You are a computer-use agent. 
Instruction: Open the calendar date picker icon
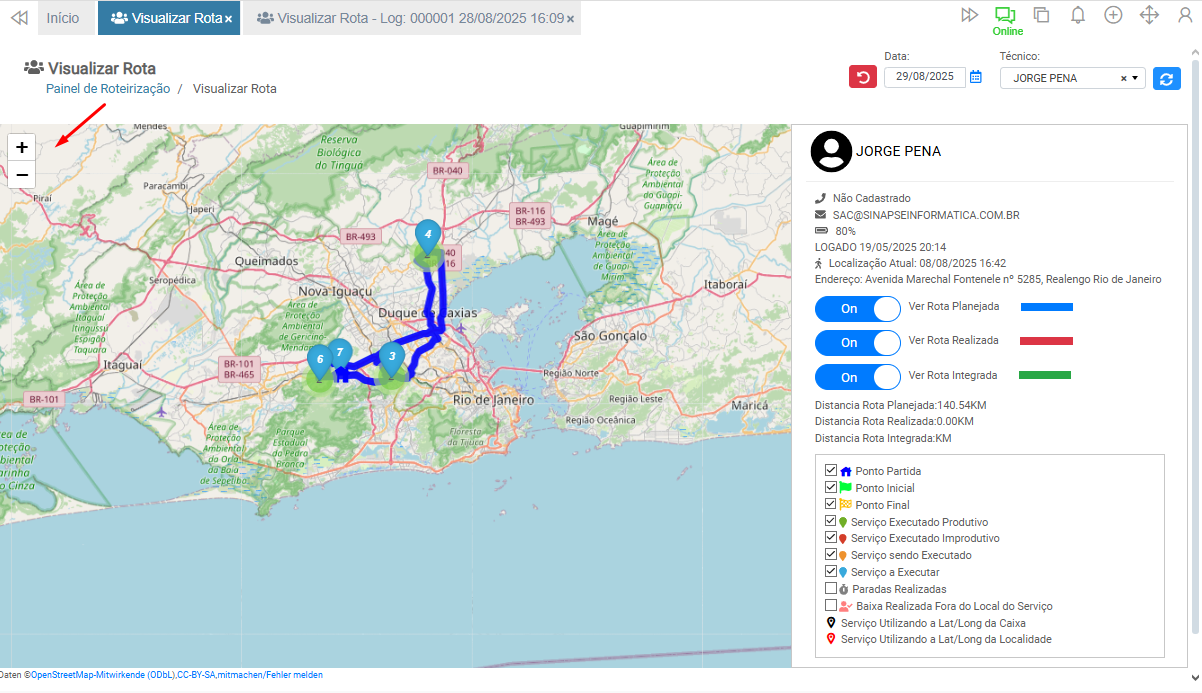click(976, 77)
